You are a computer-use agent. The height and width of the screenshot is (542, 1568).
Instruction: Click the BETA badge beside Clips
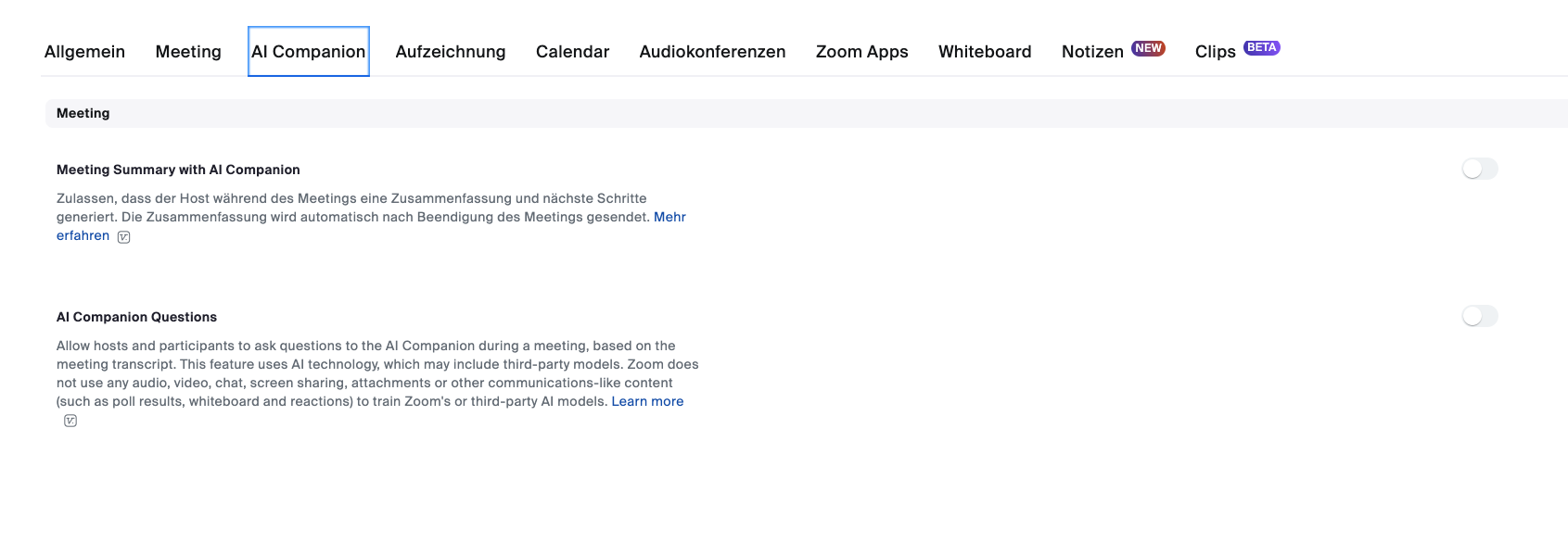tap(1261, 47)
